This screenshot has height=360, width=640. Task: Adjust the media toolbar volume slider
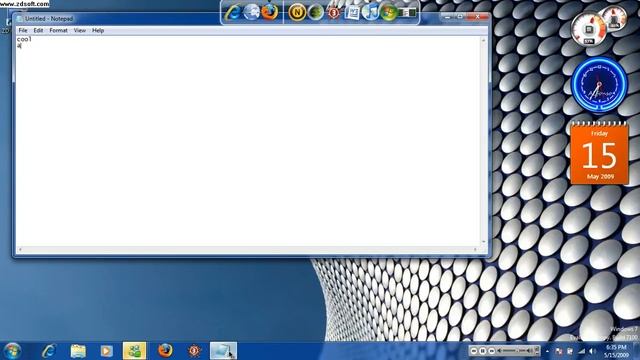[x=516, y=351]
